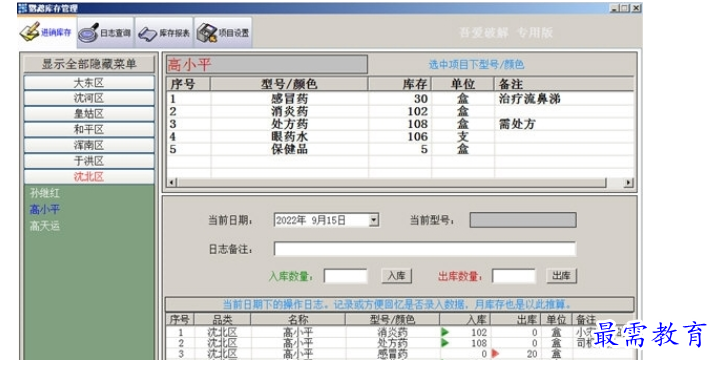Select the 处方药 row in stock table

[x=400, y=124]
